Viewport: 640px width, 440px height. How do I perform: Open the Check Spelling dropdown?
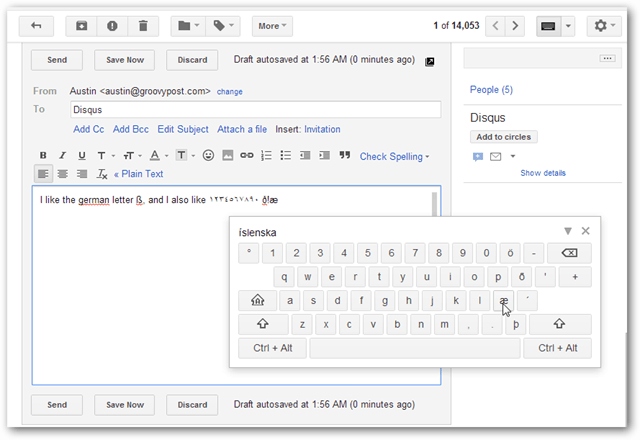[394, 157]
